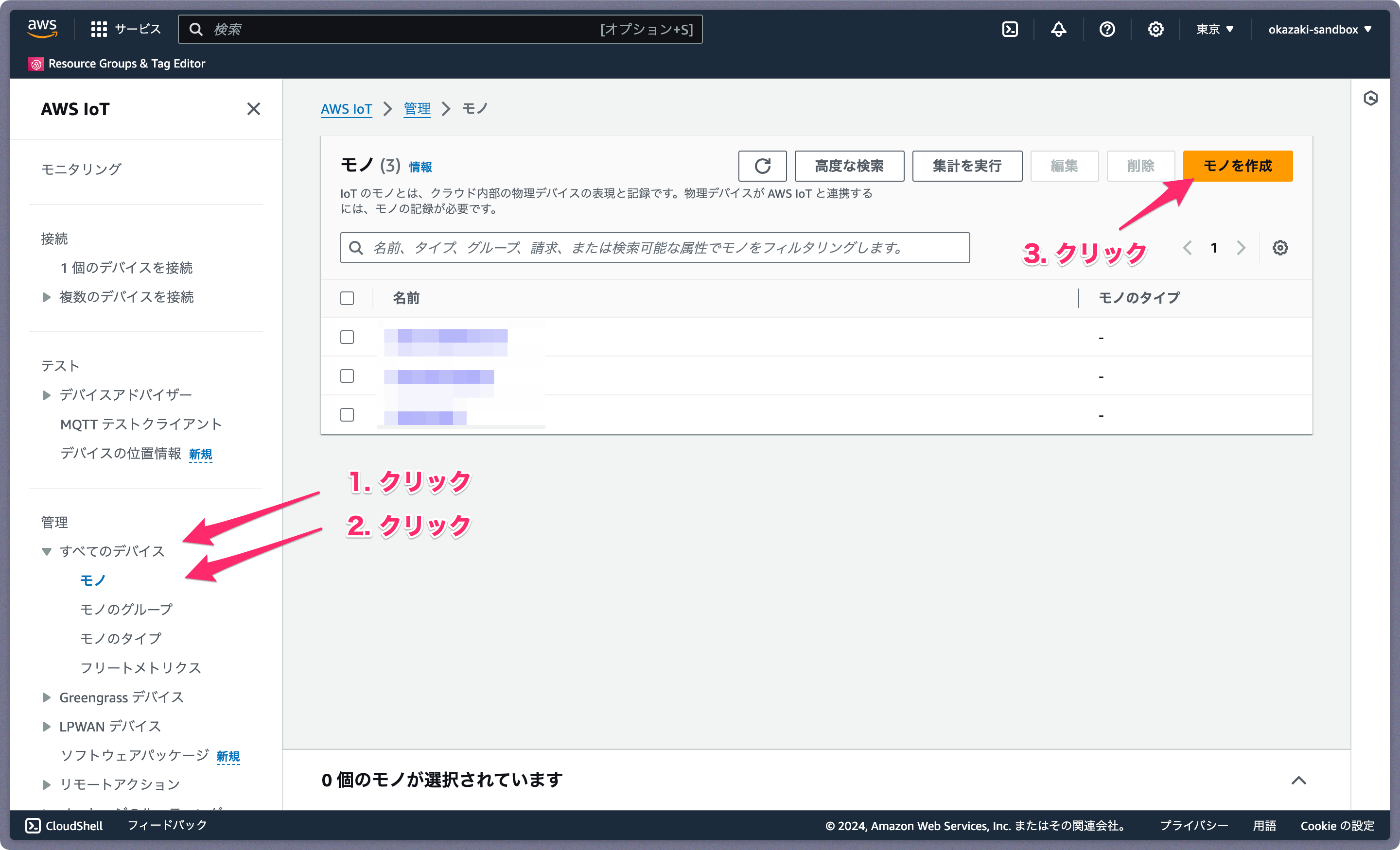Click 管理 breadcrumb link

point(417,109)
